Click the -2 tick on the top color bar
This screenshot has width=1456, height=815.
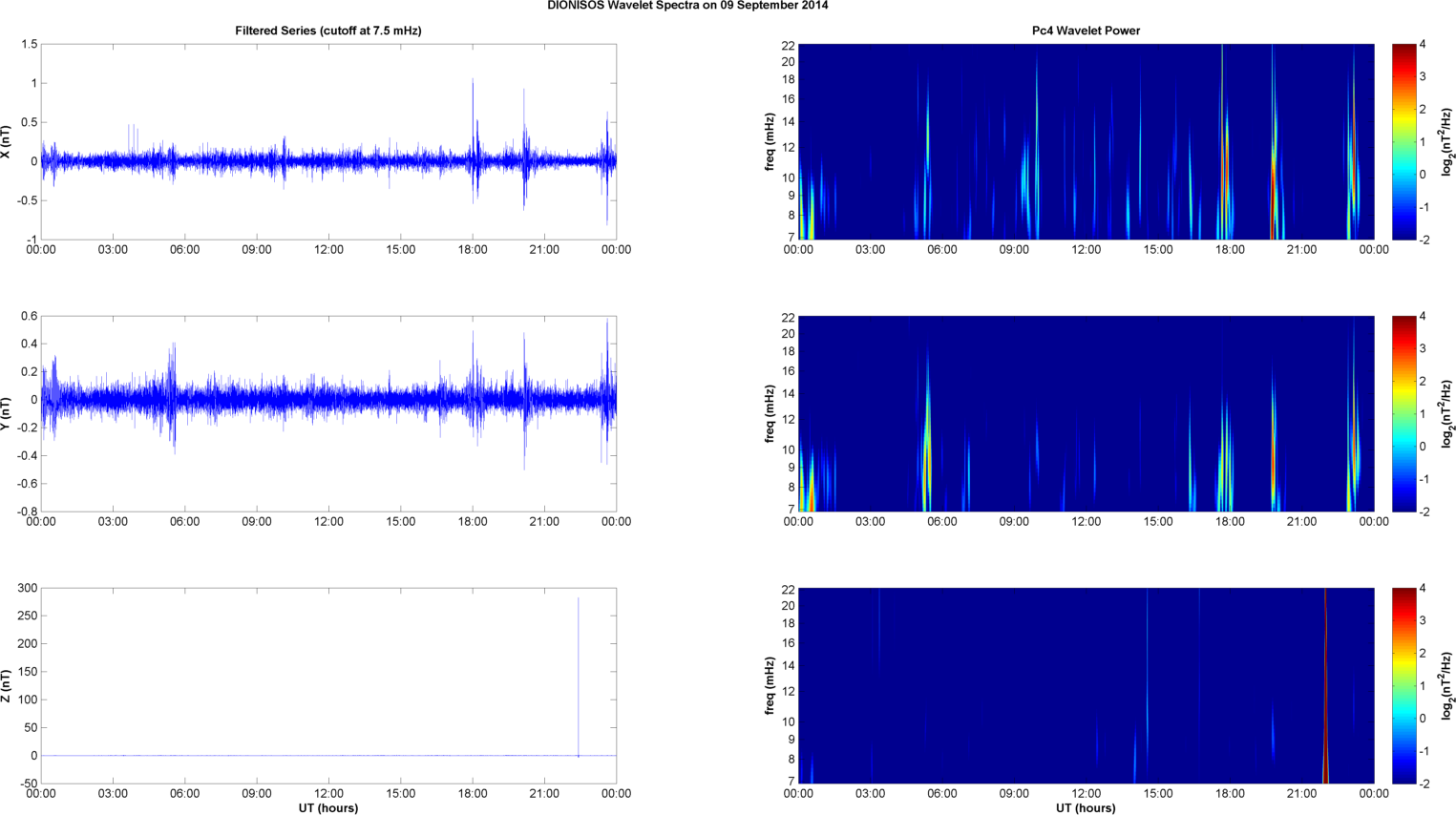[x=1423, y=240]
